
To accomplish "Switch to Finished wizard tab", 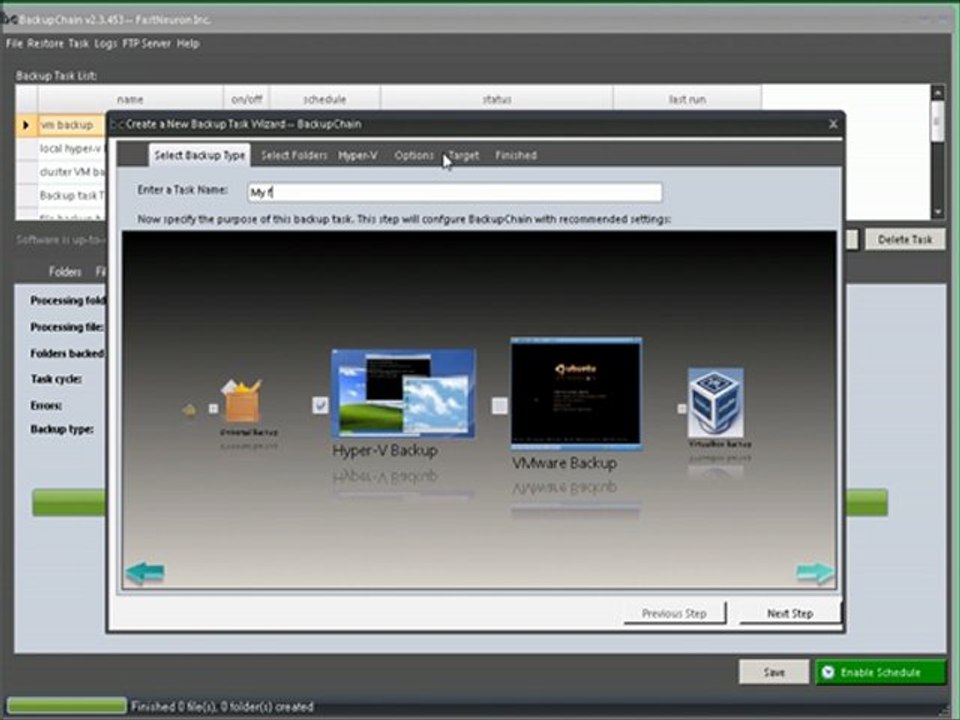I will pos(516,156).
